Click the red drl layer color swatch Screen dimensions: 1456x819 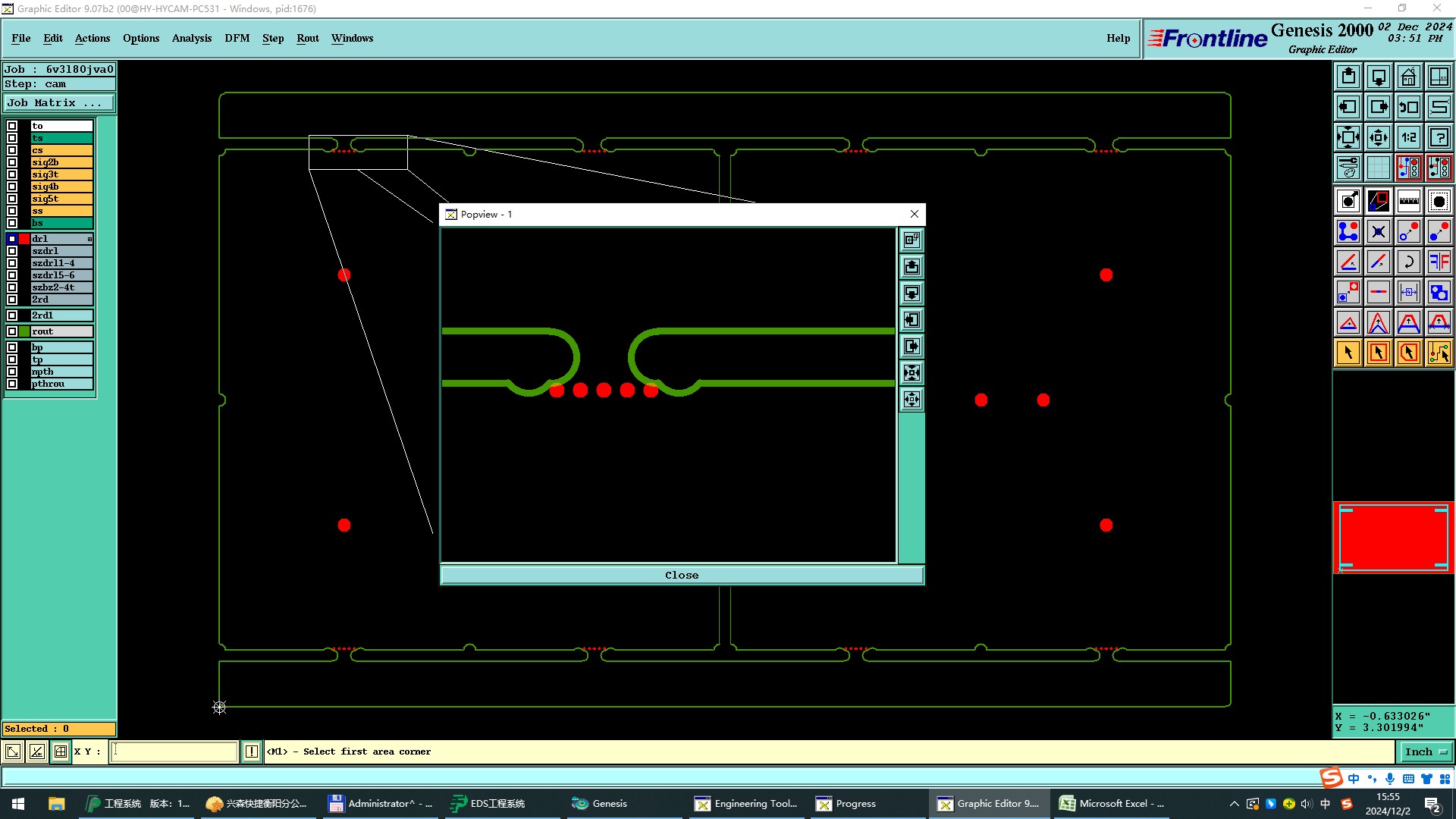24,239
